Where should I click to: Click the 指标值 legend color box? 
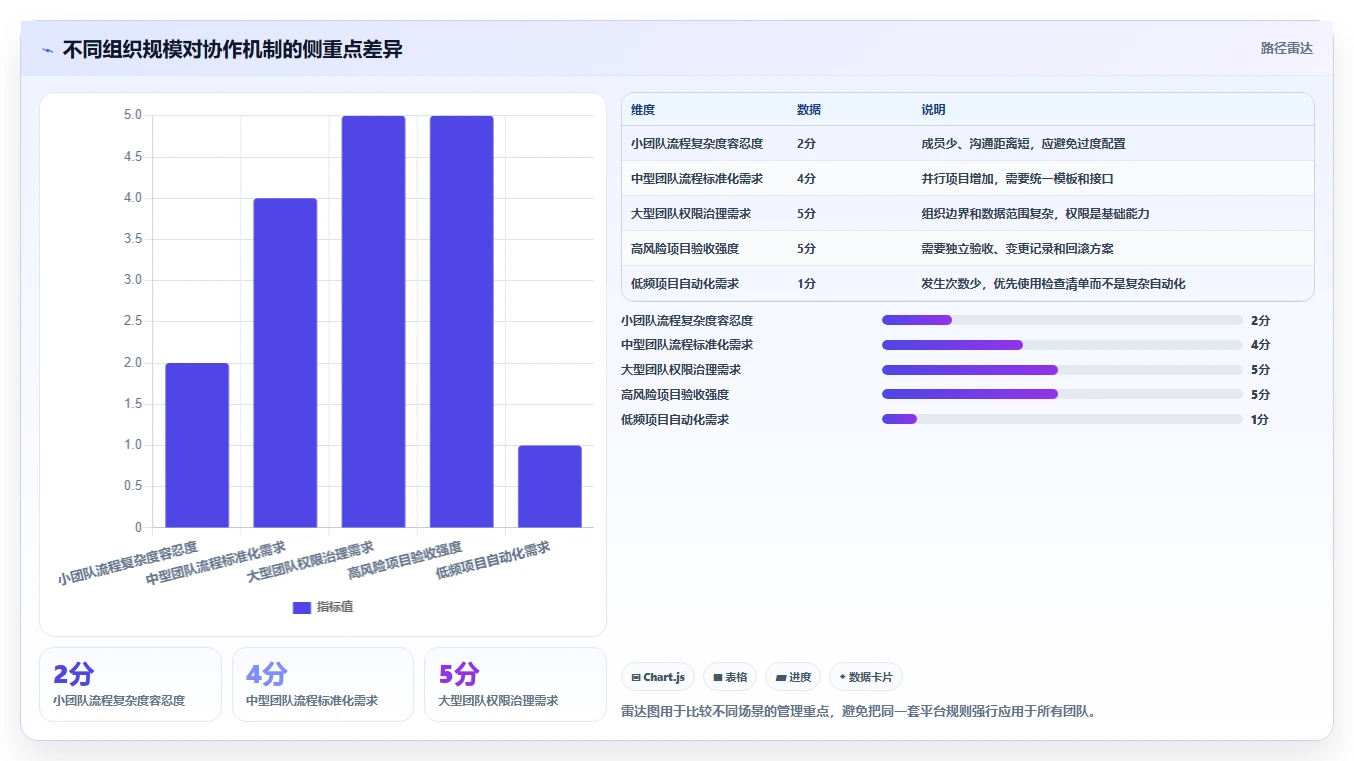tap(302, 607)
